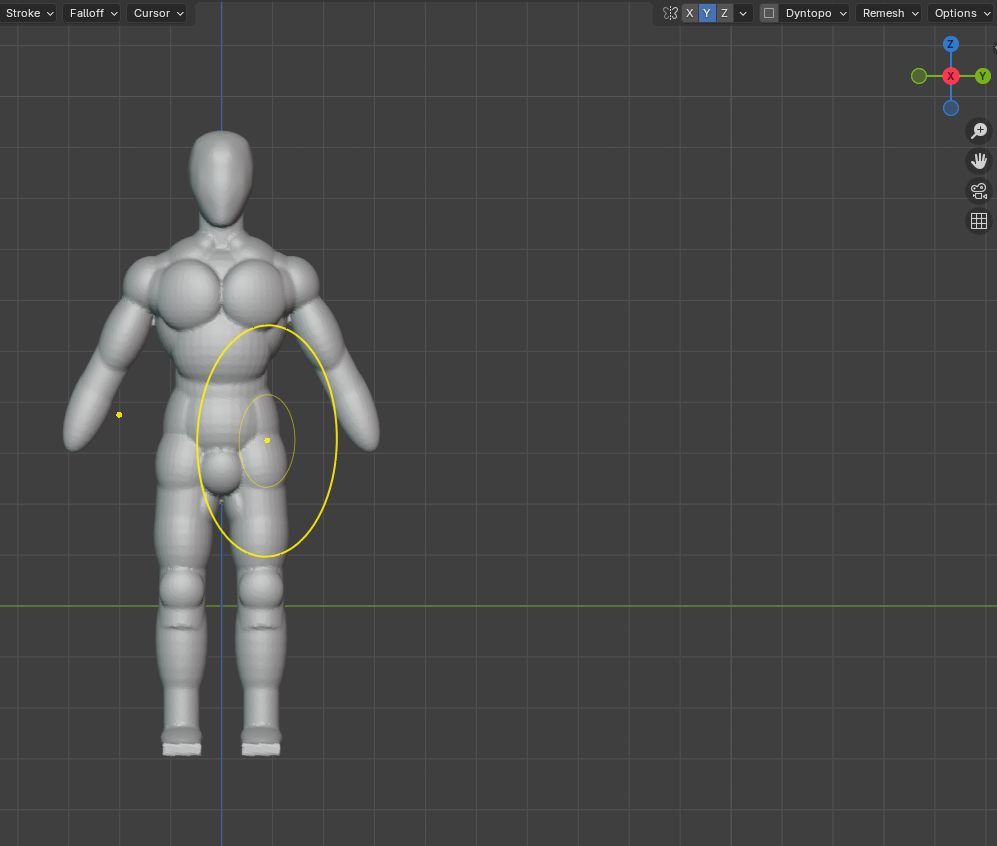The height and width of the screenshot is (846, 997).
Task: Toggle Z axis symmetry
Action: [x=724, y=13]
